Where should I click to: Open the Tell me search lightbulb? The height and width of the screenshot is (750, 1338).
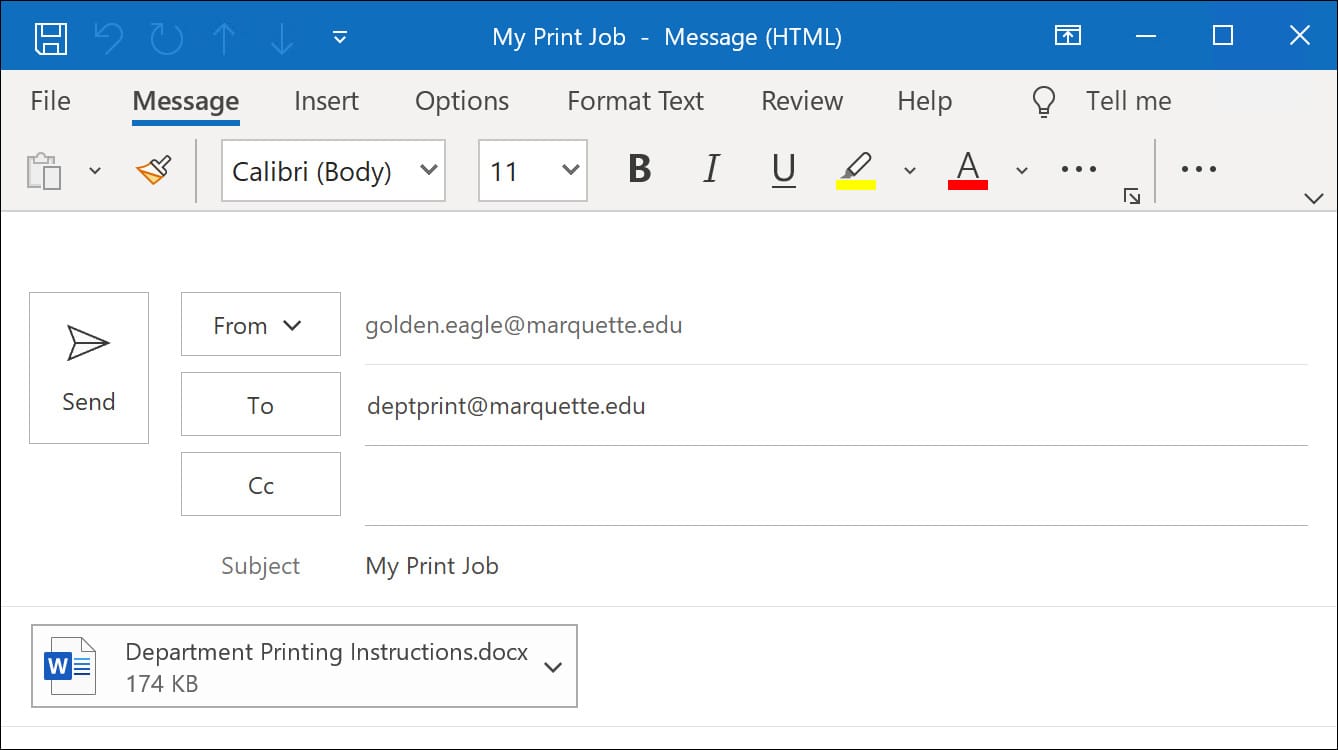1042,100
